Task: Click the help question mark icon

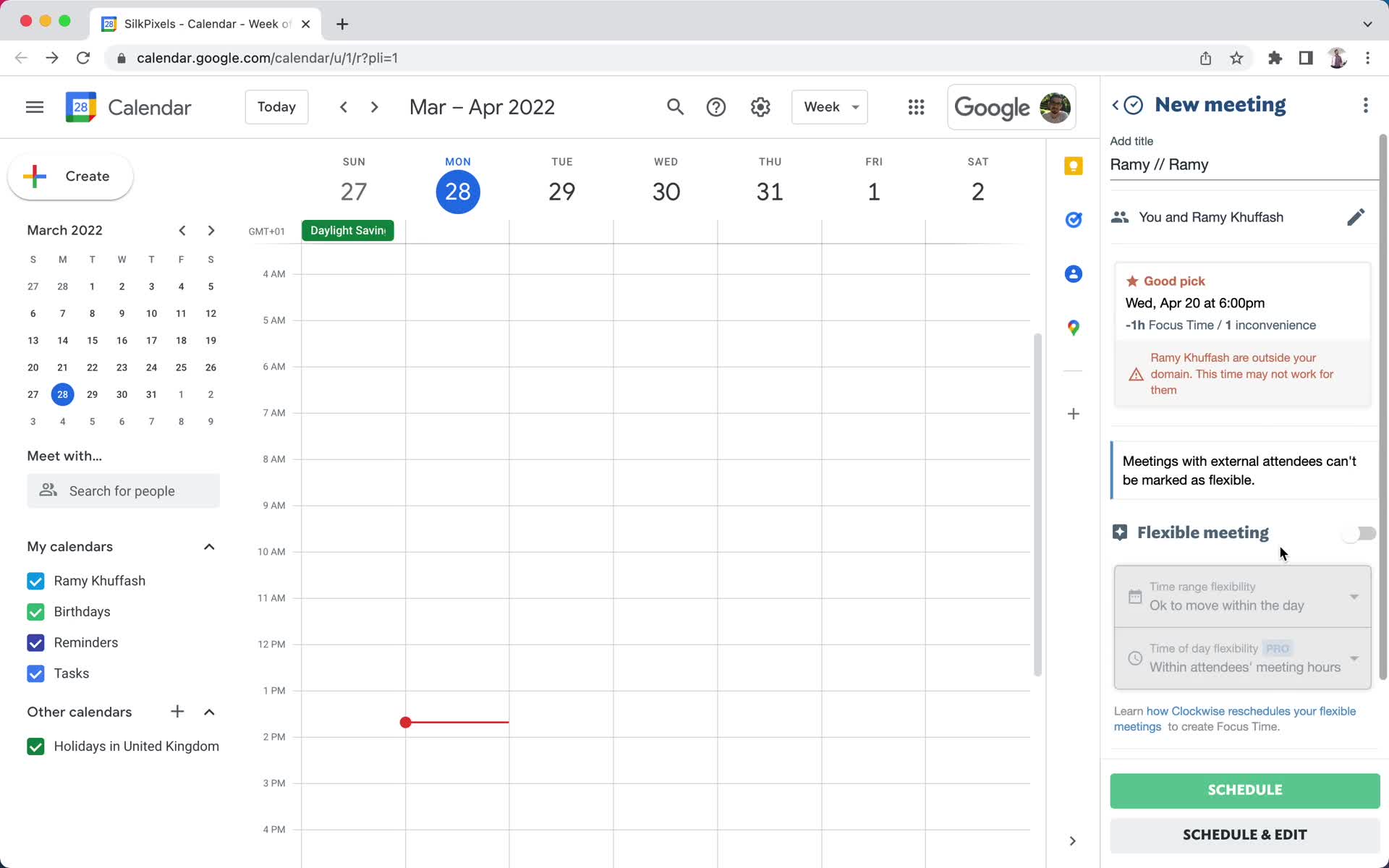Action: coord(716,107)
